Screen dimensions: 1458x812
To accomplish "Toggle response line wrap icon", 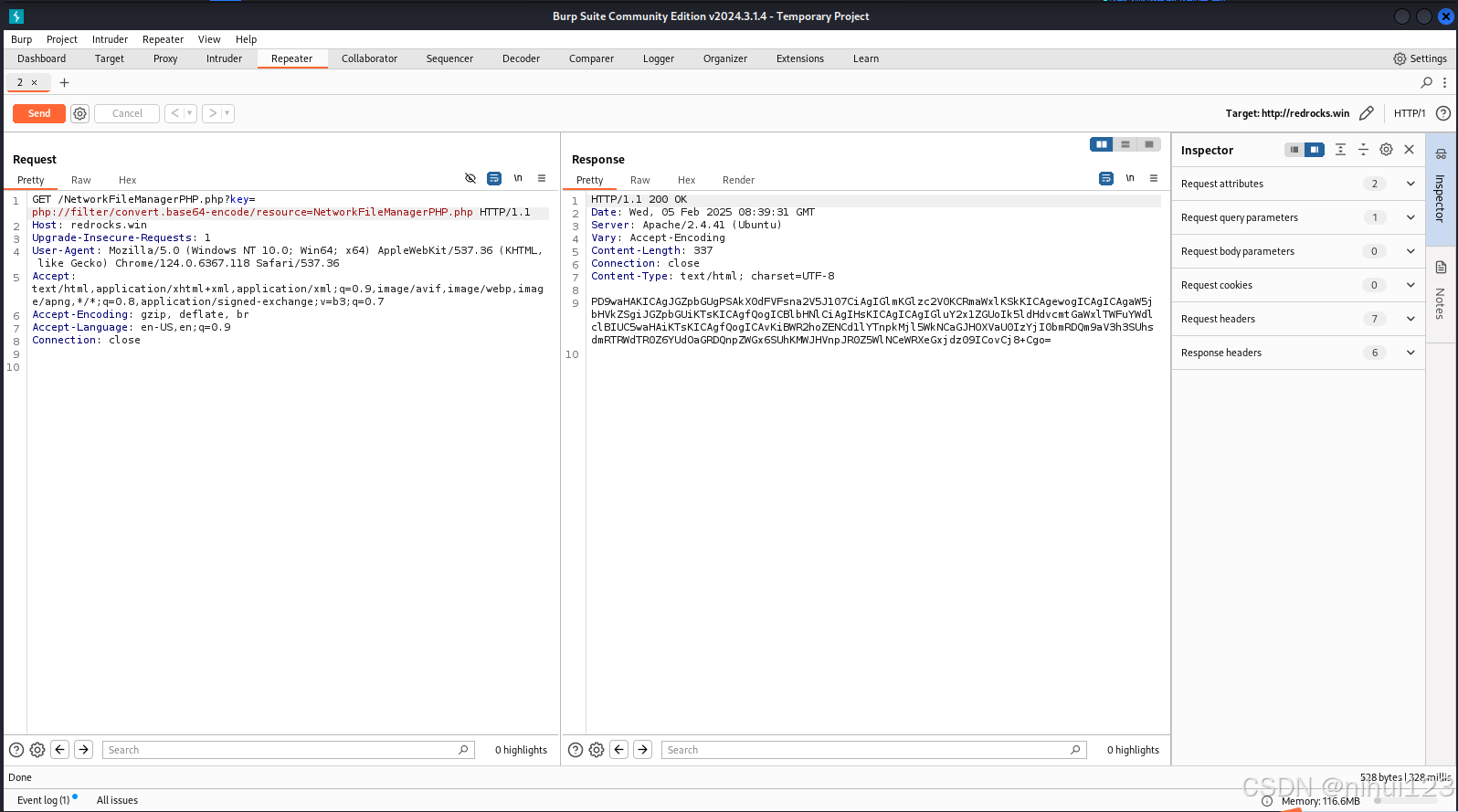I will pos(1106,178).
